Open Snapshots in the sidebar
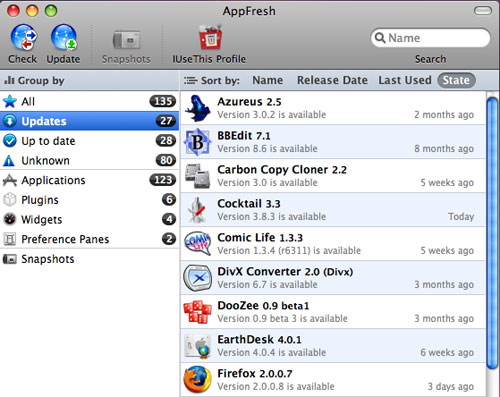This screenshot has width=500, height=397. pyautogui.click(x=89, y=259)
